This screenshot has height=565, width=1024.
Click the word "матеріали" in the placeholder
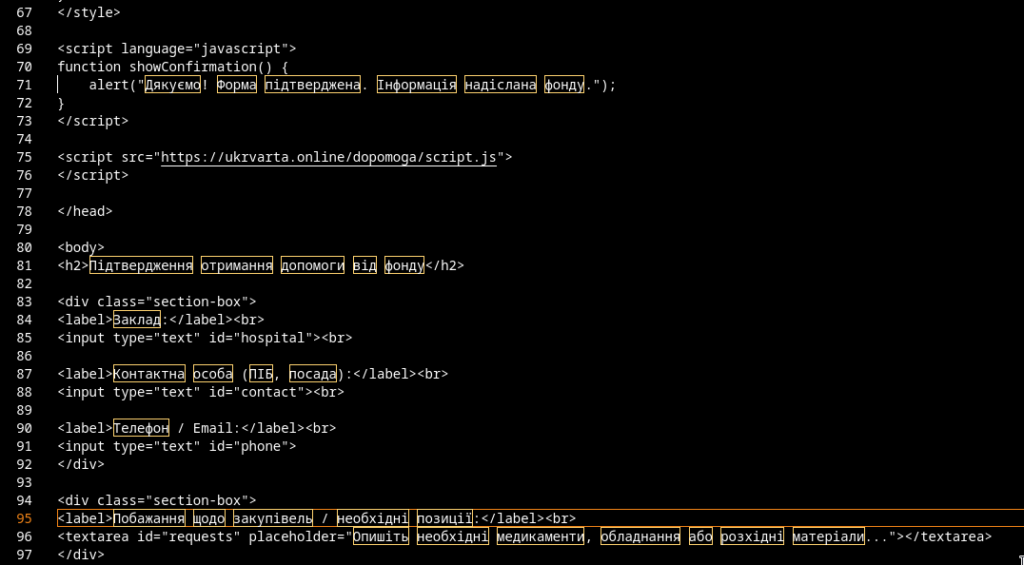828,537
